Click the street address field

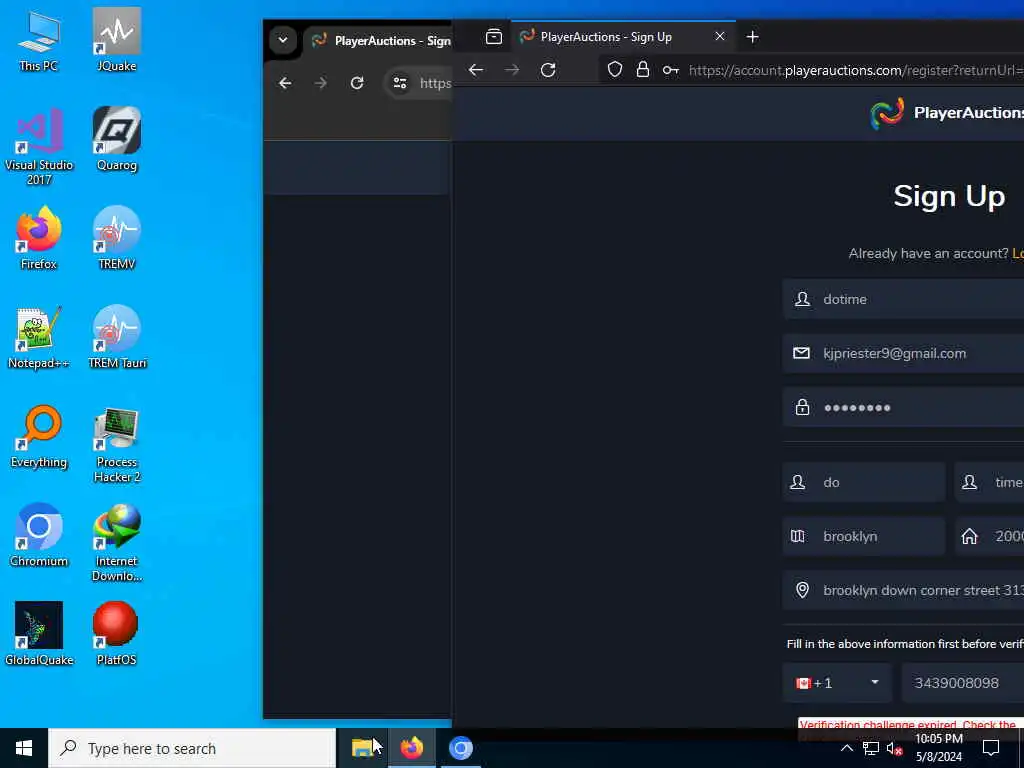coord(903,590)
